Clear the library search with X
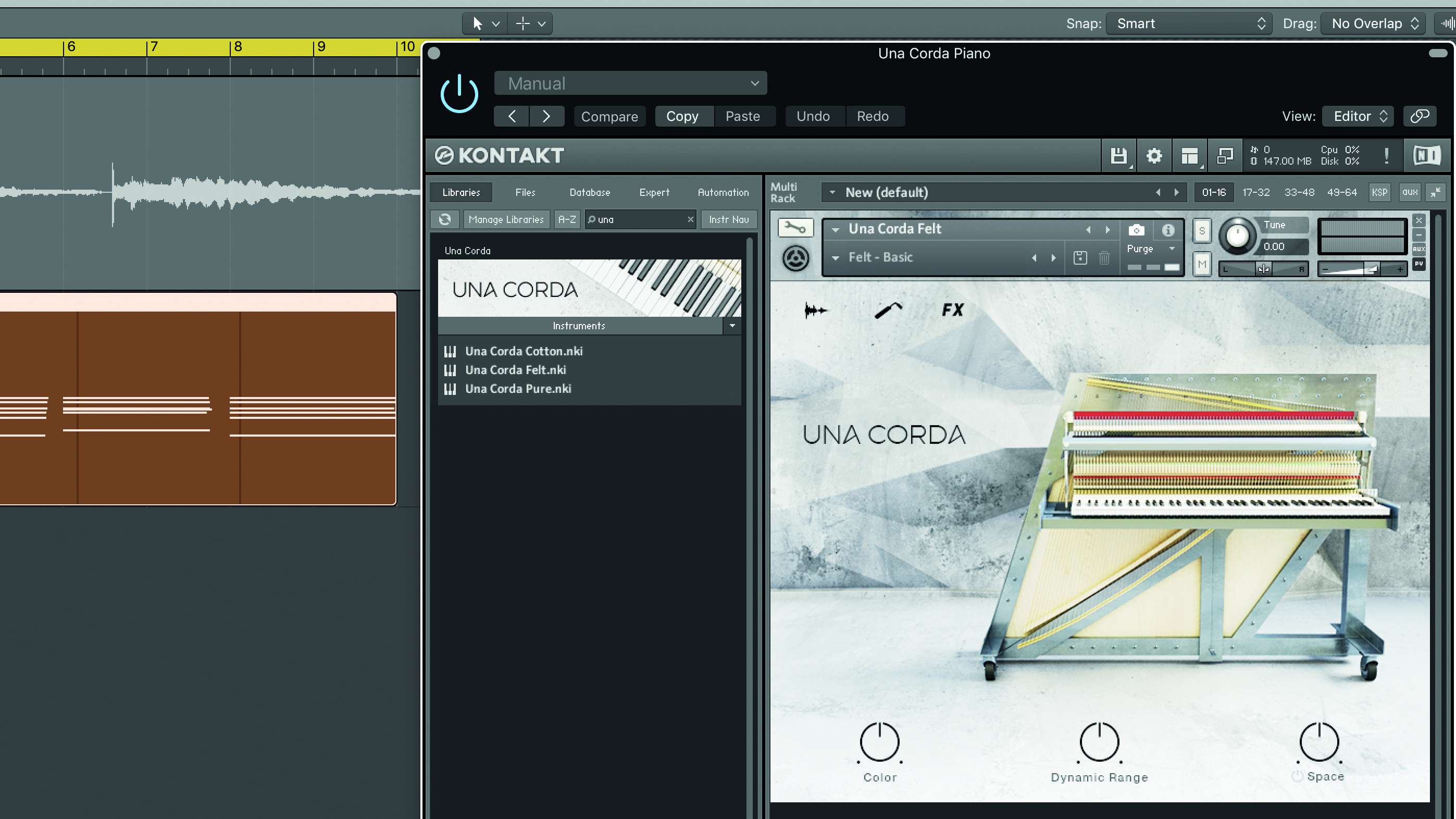The image size is (1456, 819). tap(690, 219)
